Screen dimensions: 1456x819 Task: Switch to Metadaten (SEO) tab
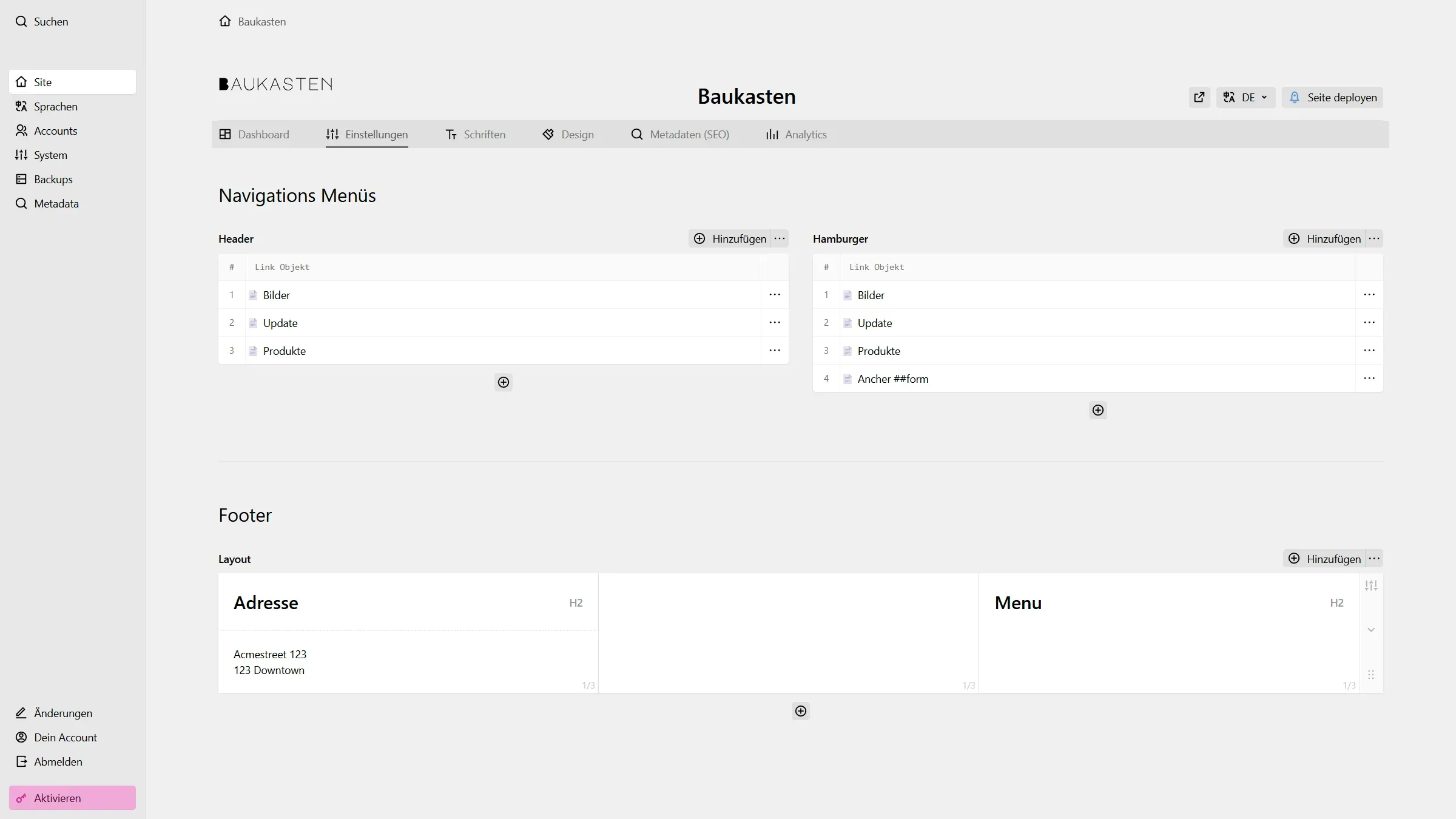(681, 135)
